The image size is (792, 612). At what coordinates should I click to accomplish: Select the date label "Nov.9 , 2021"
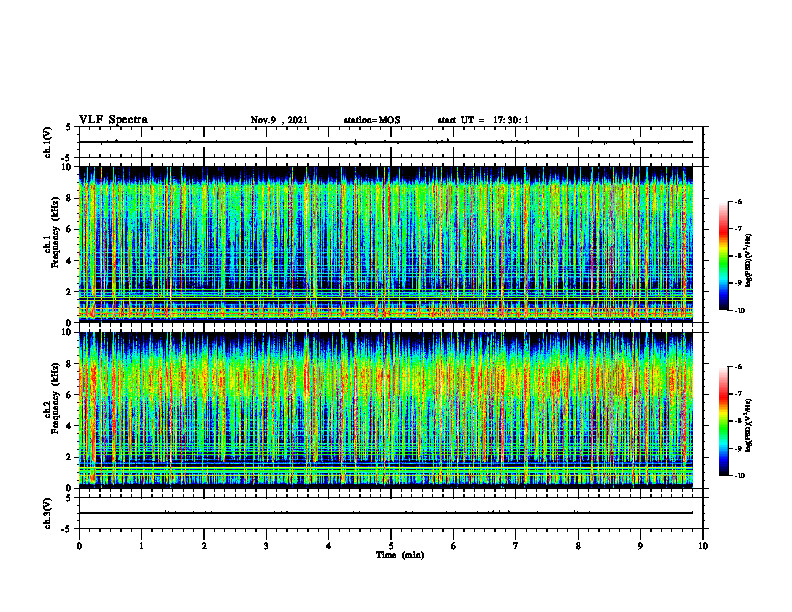(x=279, y=120)
